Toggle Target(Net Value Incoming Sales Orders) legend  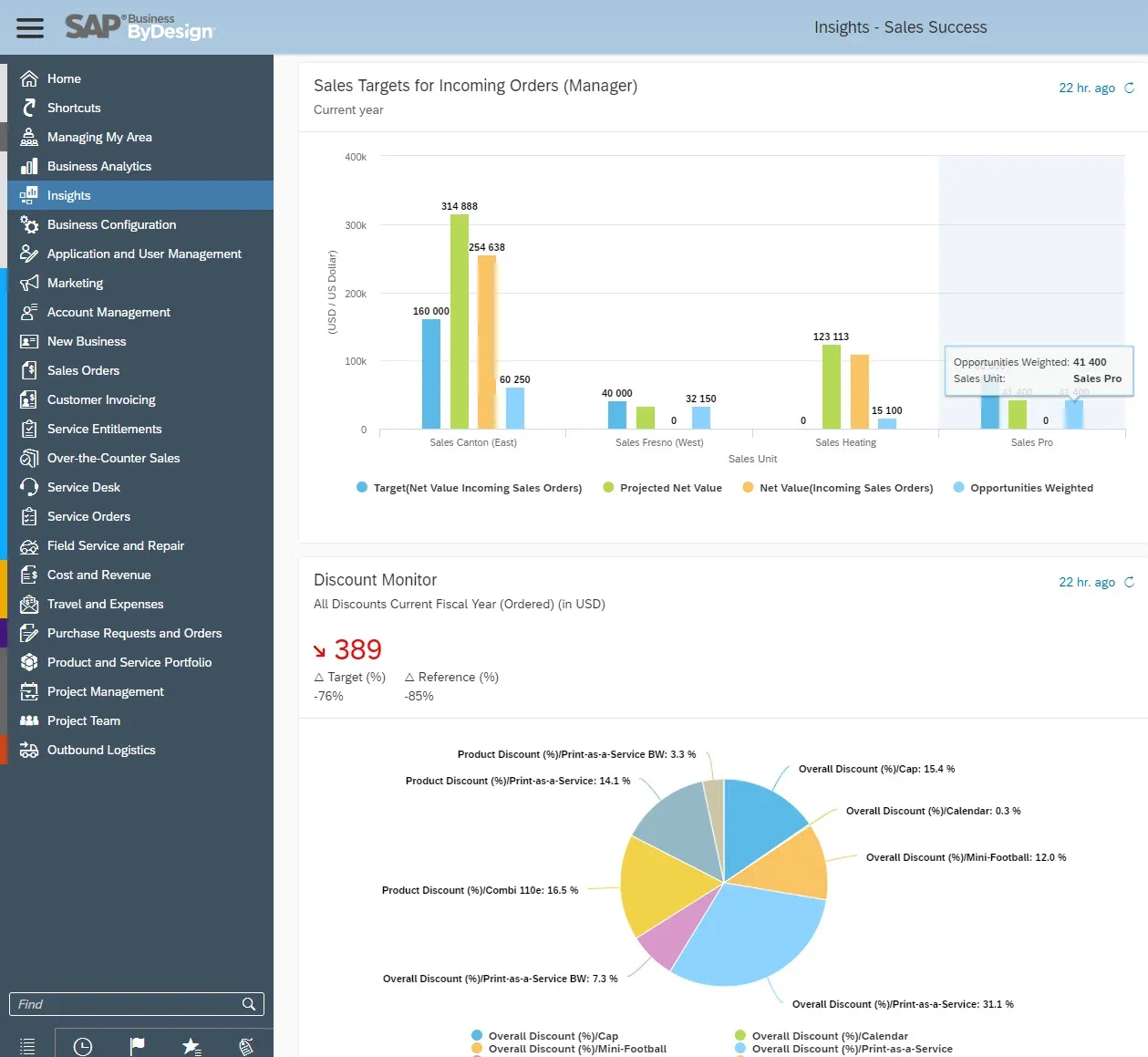point(477,488)
